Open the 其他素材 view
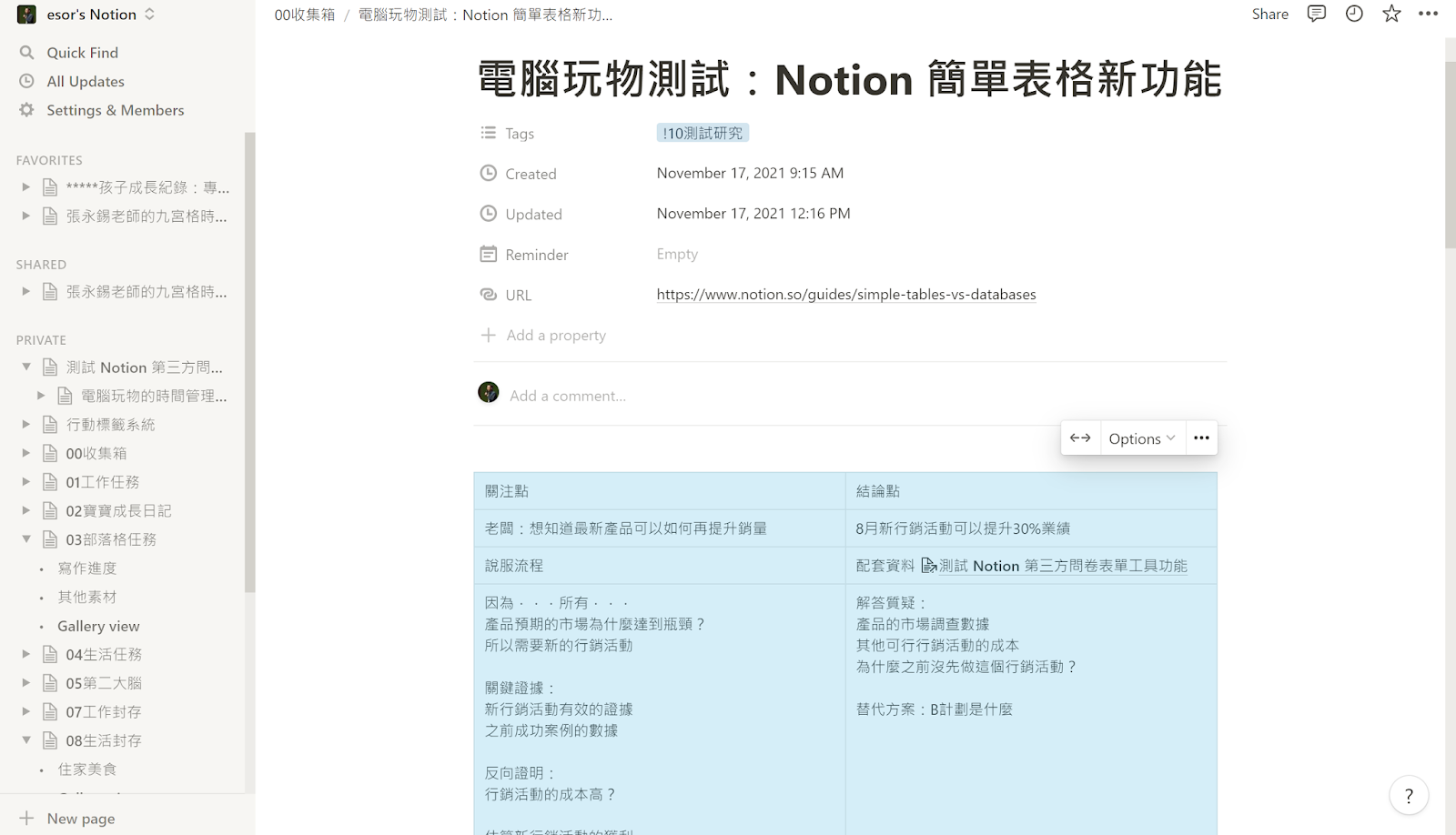1456x835 pixels. pyautogui.click(x=87, y=597)
